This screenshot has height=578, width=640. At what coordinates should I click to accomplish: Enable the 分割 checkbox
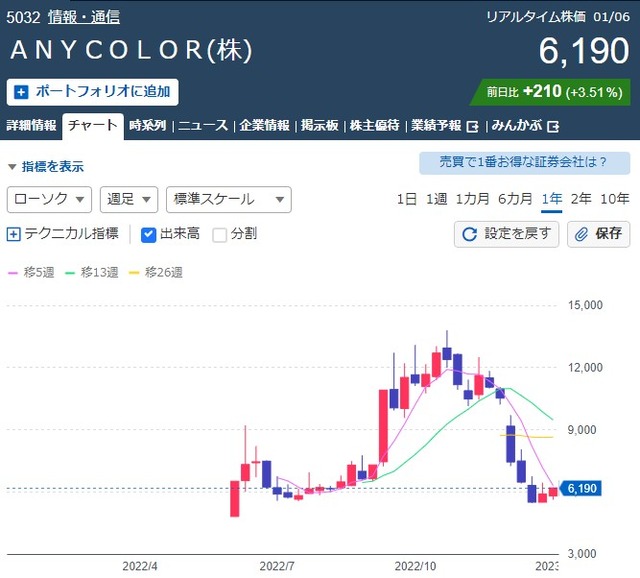[220, 235]
